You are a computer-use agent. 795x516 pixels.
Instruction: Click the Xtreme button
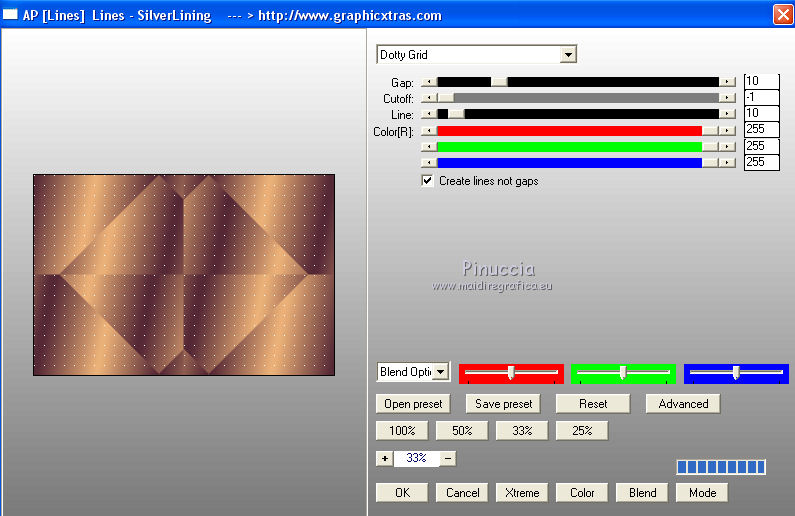click(x=522, y=493)
